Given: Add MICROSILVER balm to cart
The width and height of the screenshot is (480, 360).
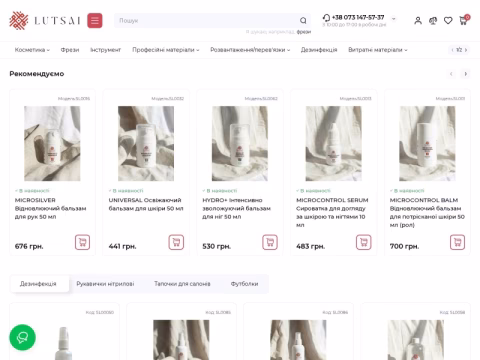Looking at the screenshot, I should pos(82,242).
